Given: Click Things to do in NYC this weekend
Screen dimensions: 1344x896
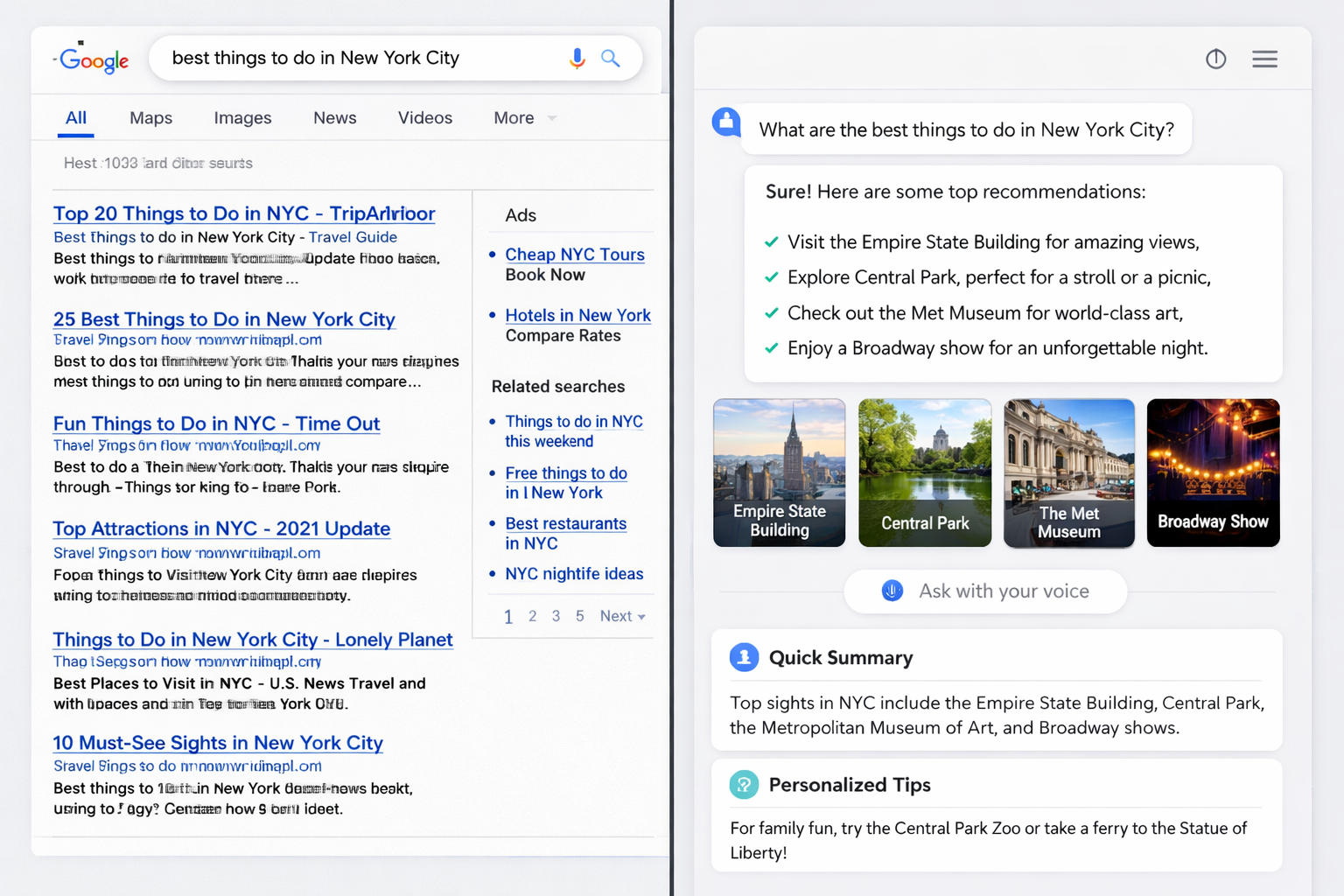Looking at the screenshot, I should click(x=574, y=431).
